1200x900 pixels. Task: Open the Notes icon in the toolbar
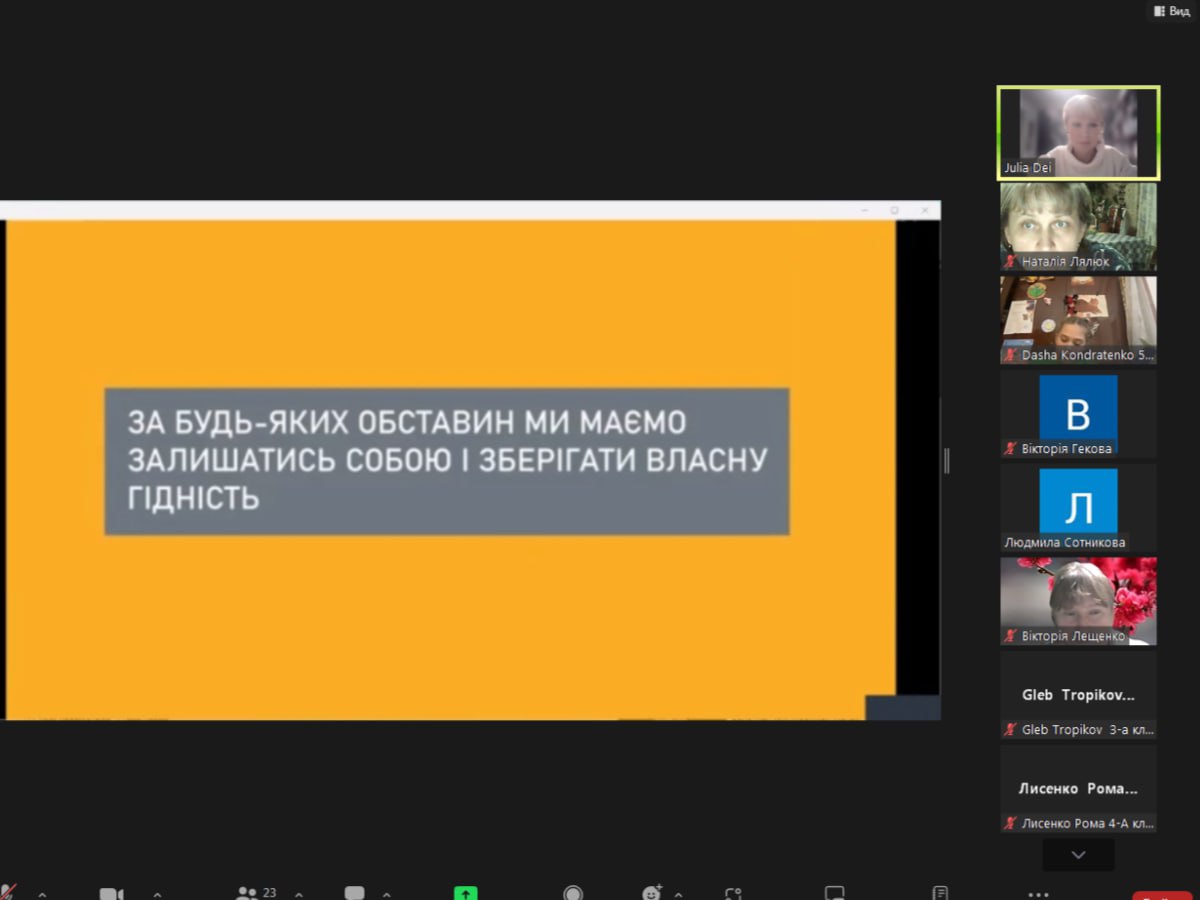[x=939, y=893]
